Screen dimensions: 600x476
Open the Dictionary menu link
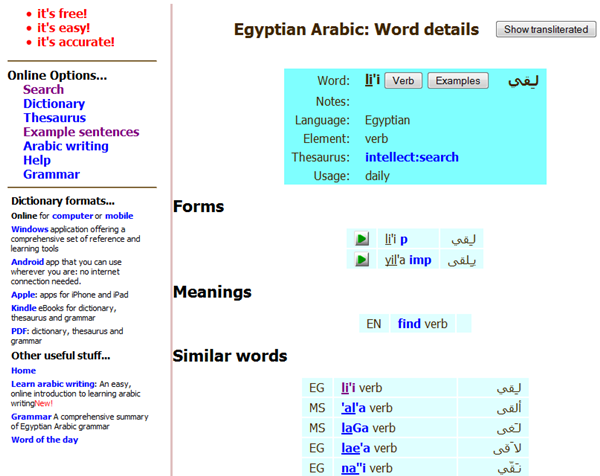coord(54,104)
